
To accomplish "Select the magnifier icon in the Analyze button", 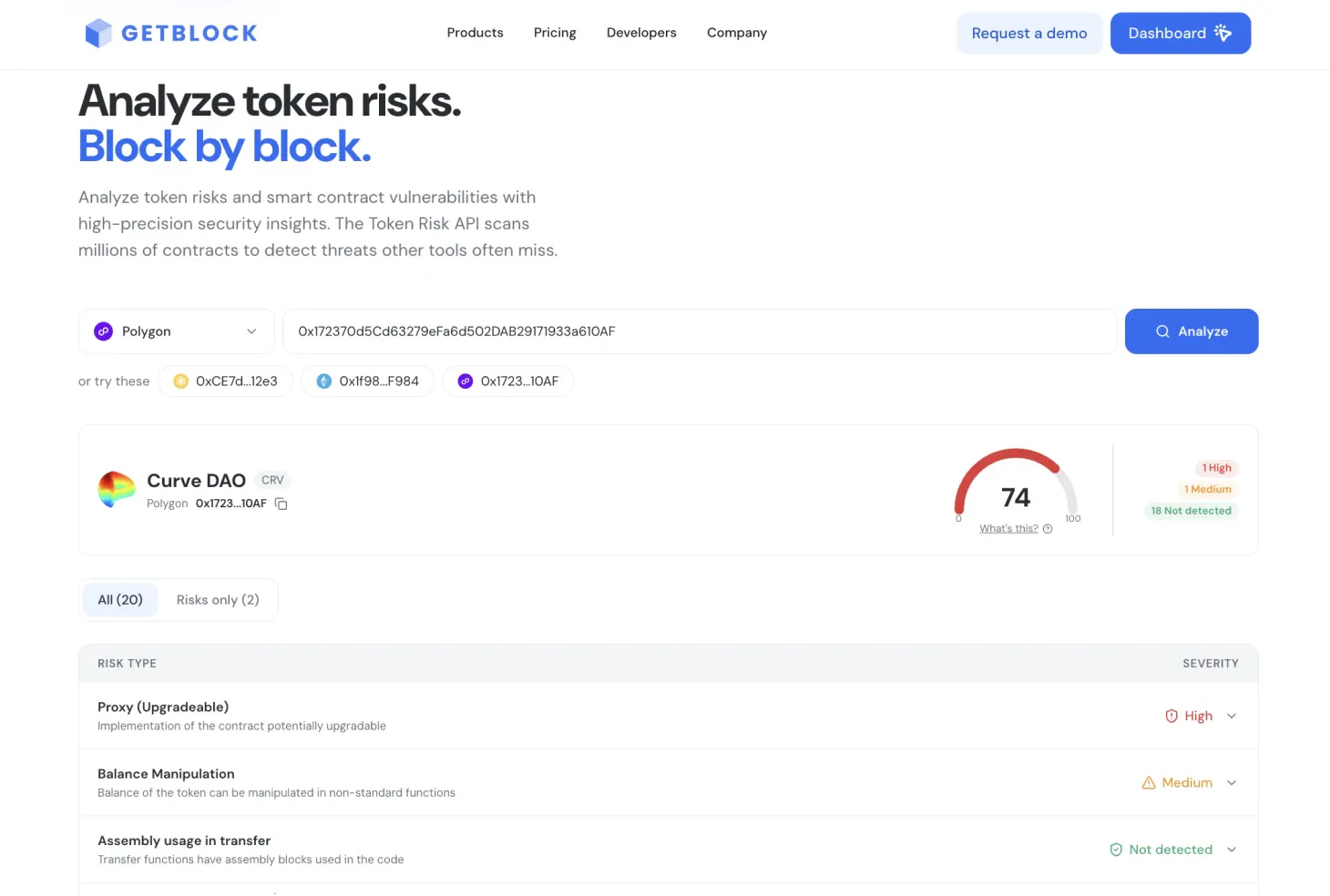I will 1162,331.
